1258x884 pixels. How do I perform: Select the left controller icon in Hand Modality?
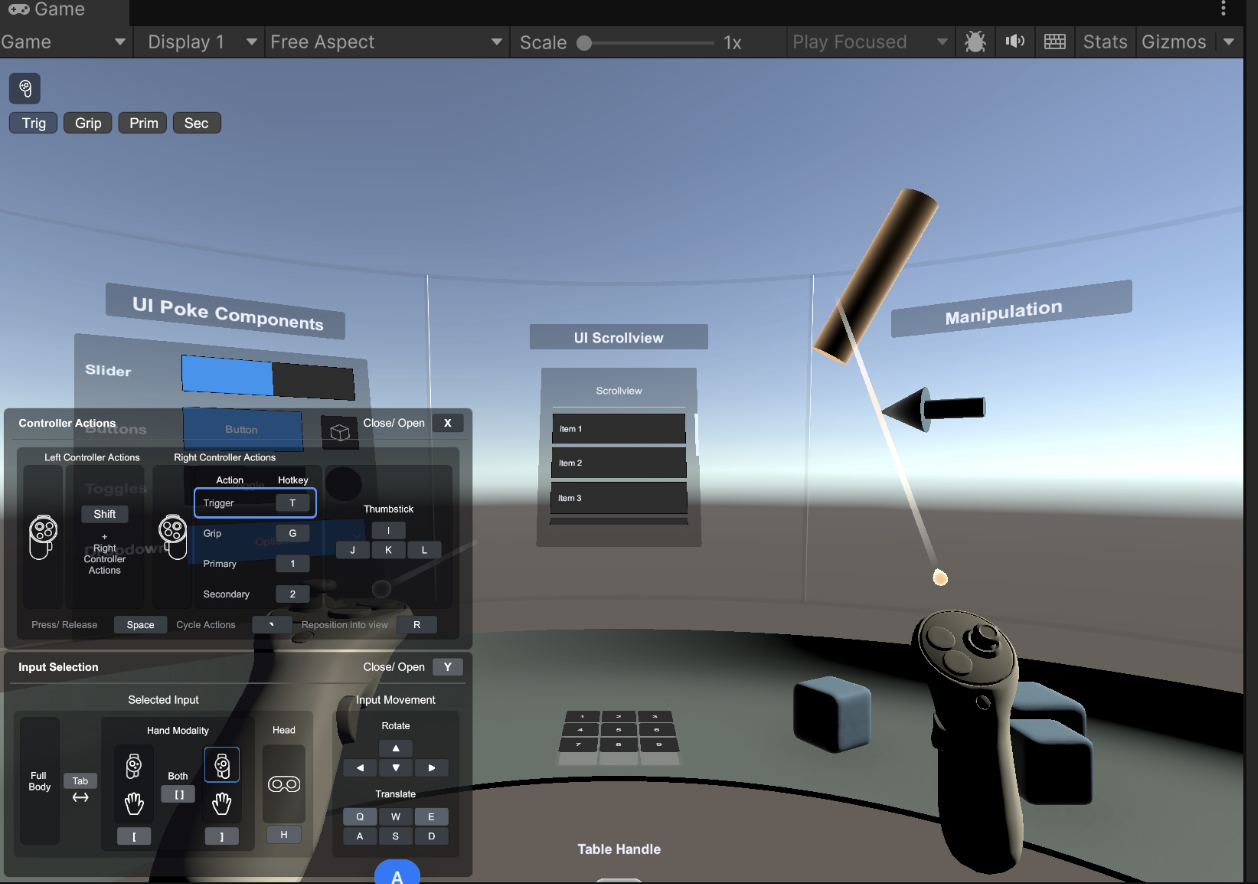click(x=134, y=765)
